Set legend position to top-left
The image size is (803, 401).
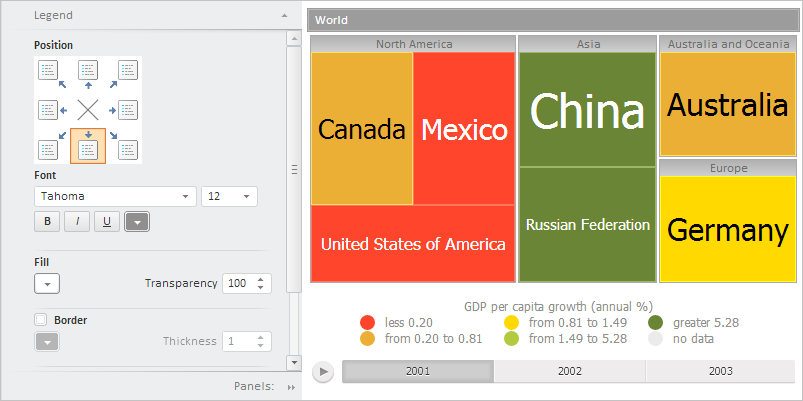48,70
